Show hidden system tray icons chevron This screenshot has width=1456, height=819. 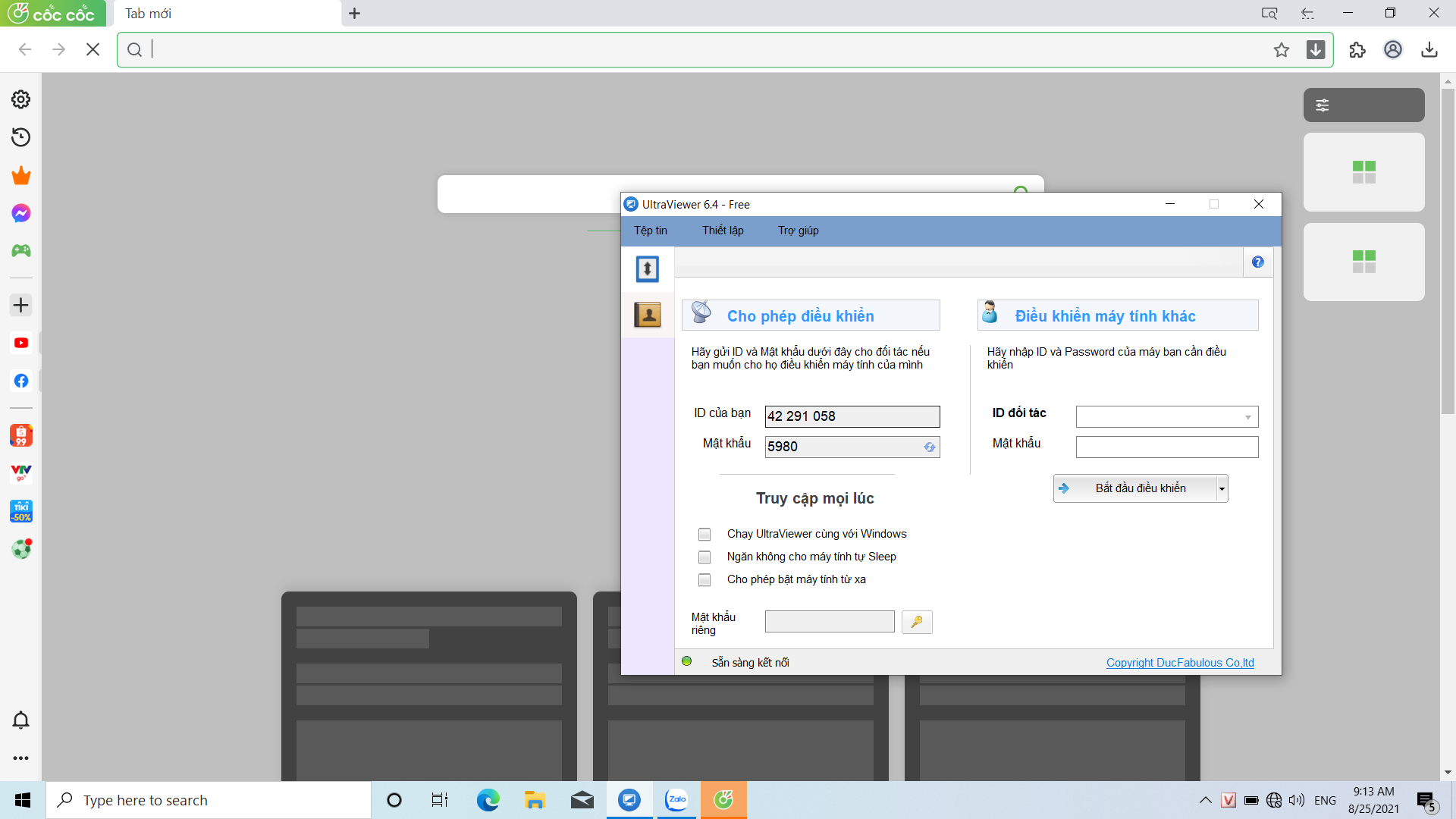pyautogui.click(x=1205, y=800)
